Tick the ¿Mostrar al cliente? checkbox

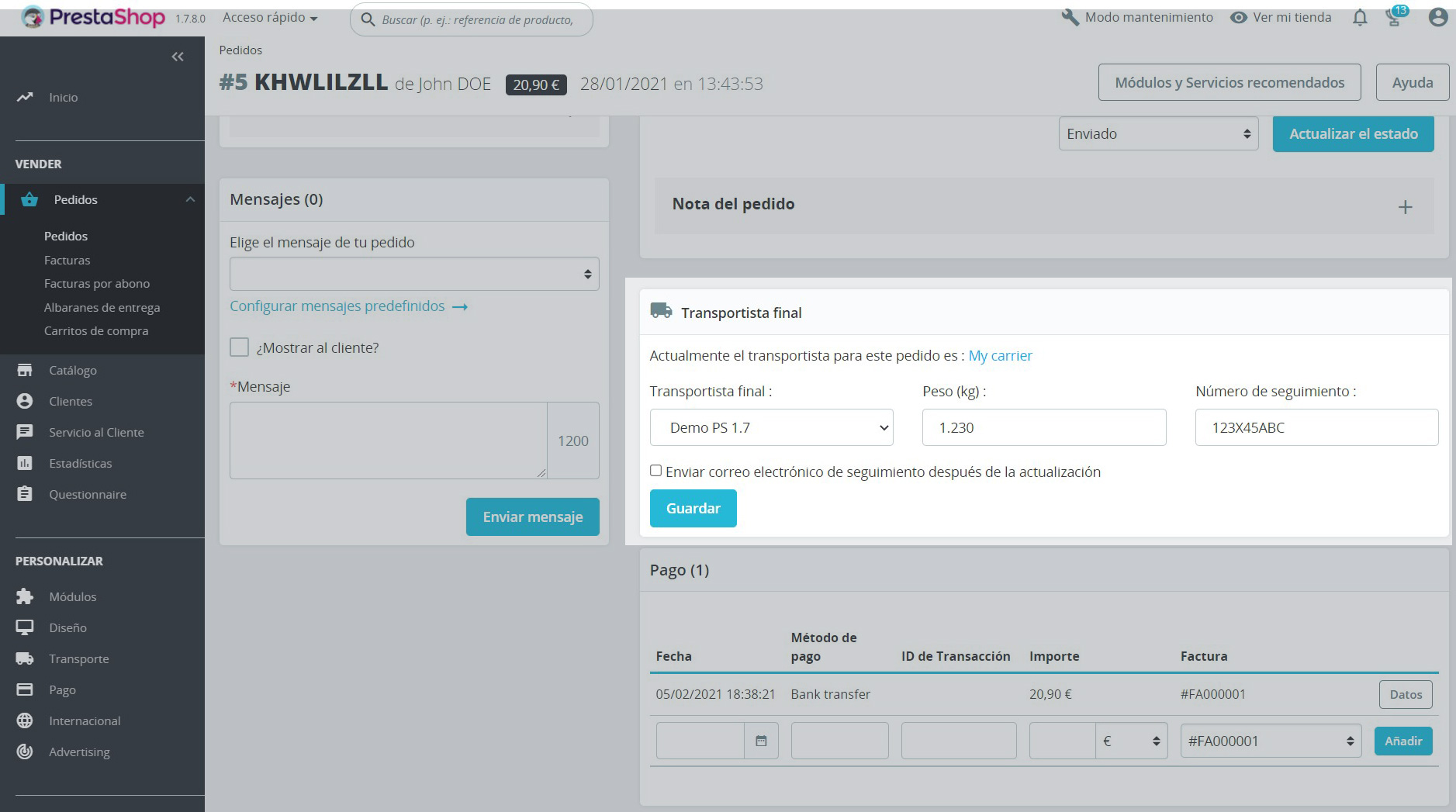[x=240, y=347]
